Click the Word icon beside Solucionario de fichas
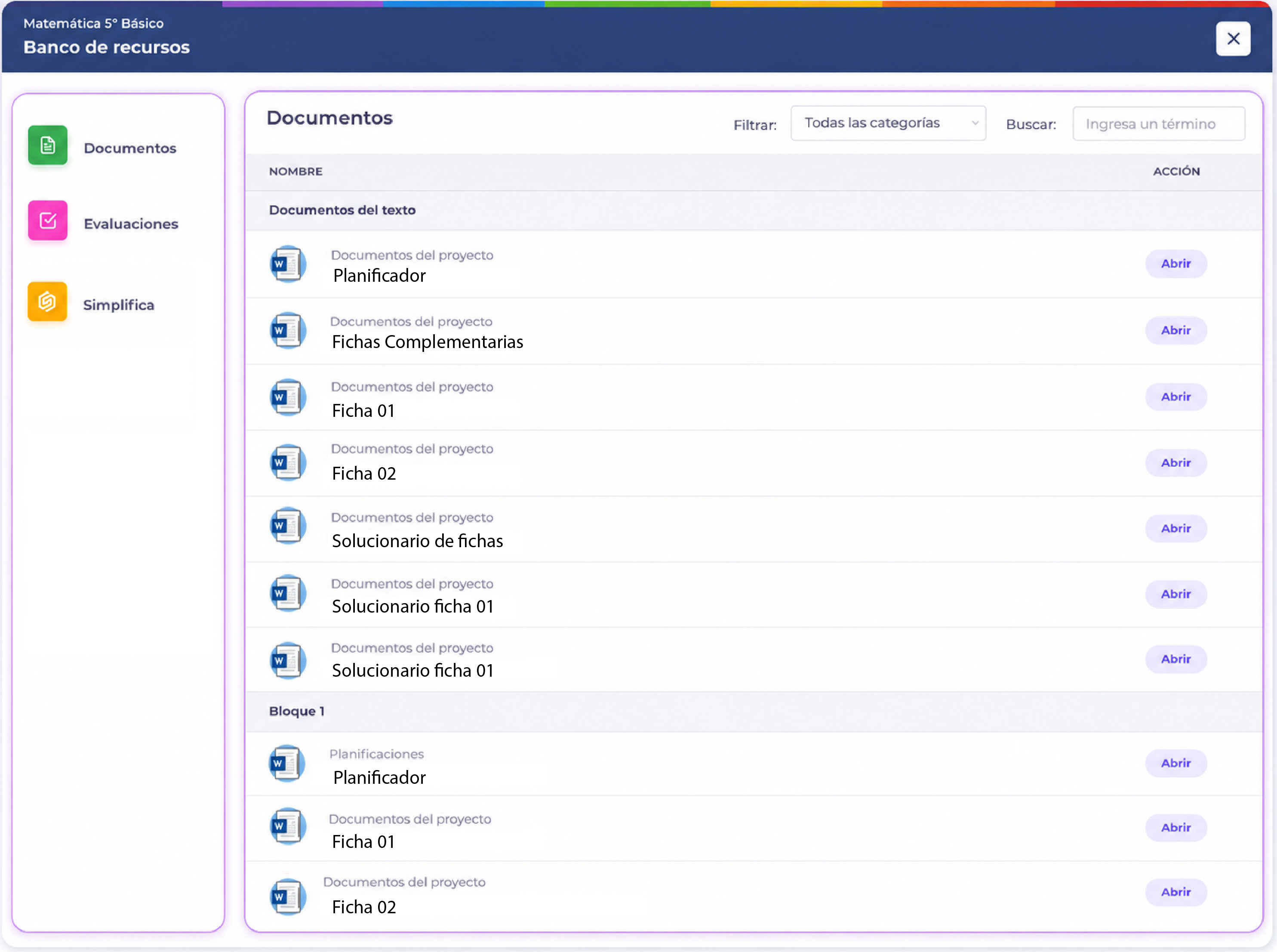 point(287,526)
